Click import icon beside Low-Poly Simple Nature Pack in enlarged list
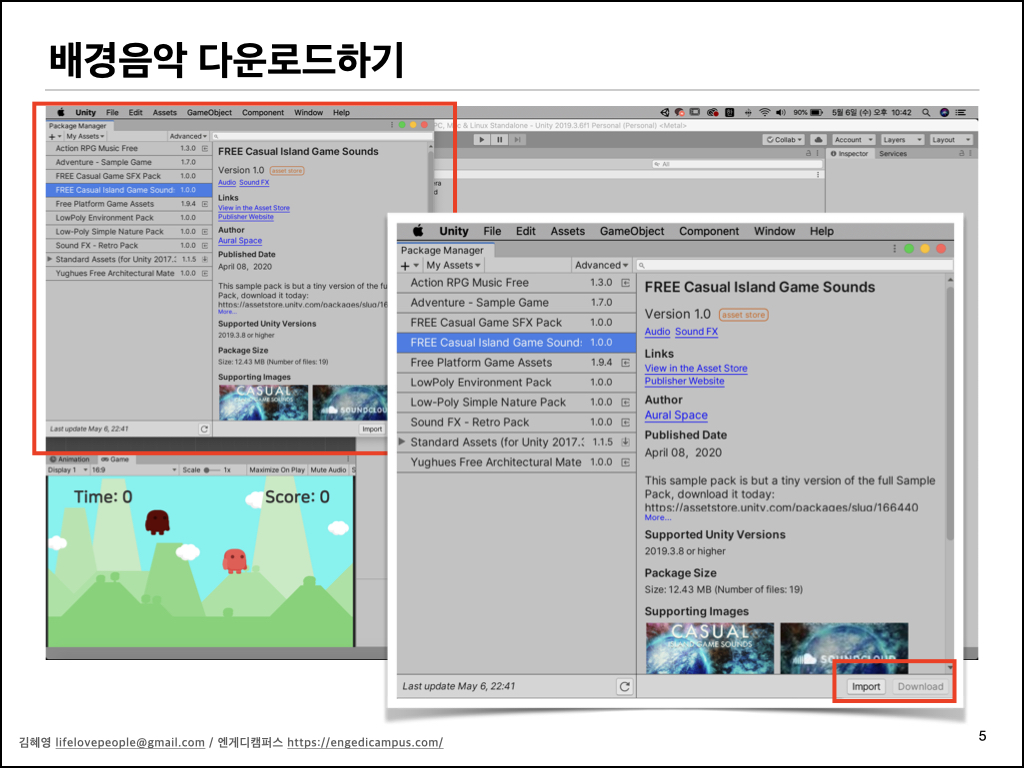The image size is (1024, 768). [x=626, y=402]
